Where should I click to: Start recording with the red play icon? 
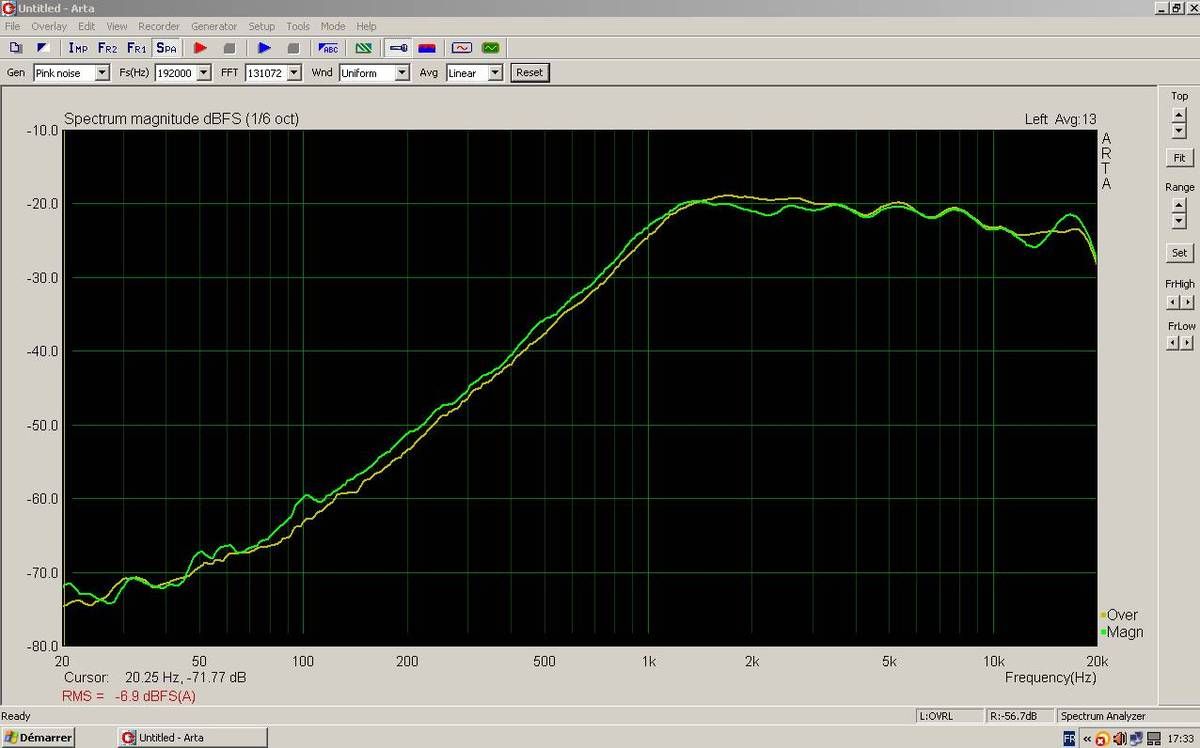200,47
